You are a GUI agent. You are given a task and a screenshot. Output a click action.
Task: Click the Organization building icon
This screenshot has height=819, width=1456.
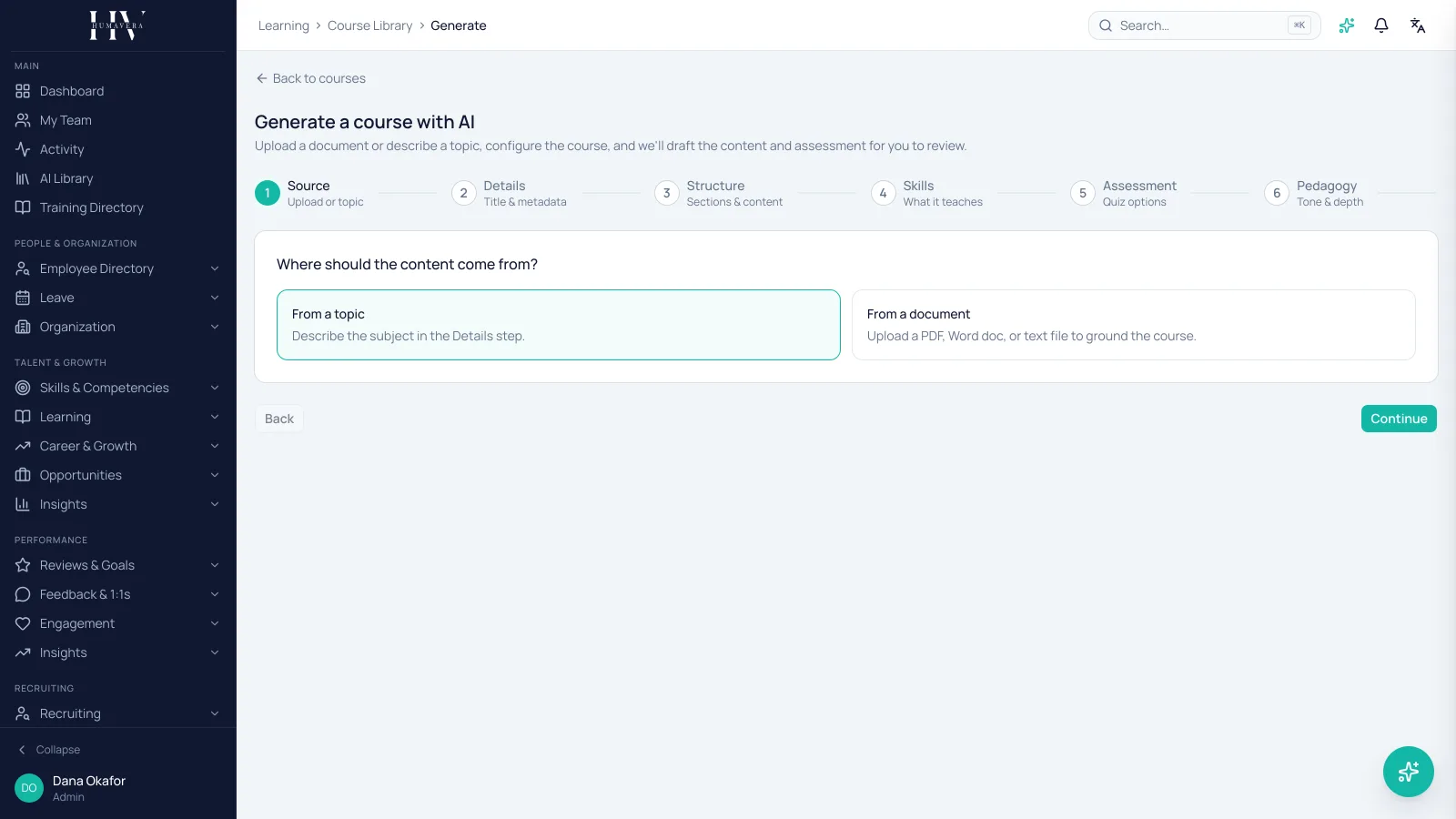coord(23,327)
